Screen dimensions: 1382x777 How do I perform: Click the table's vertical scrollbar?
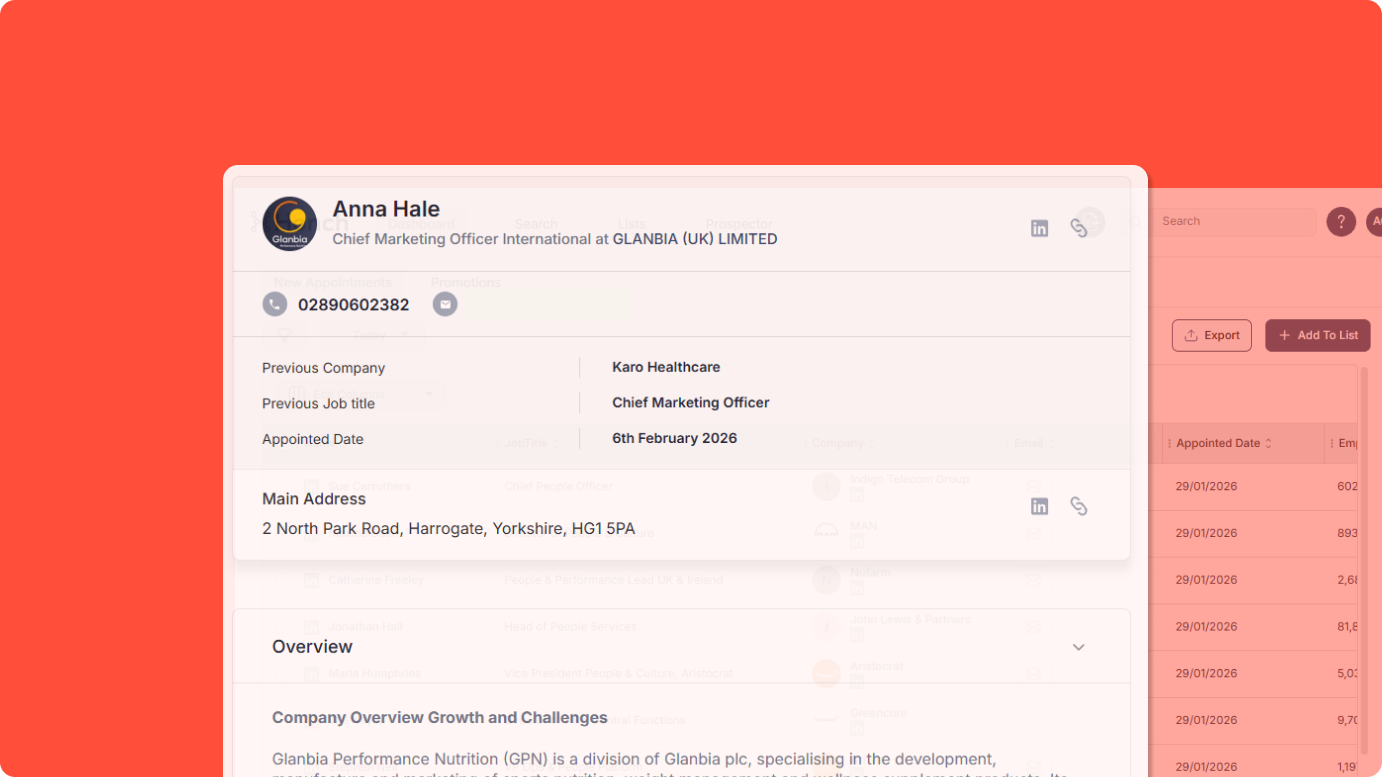(1362, 560)
